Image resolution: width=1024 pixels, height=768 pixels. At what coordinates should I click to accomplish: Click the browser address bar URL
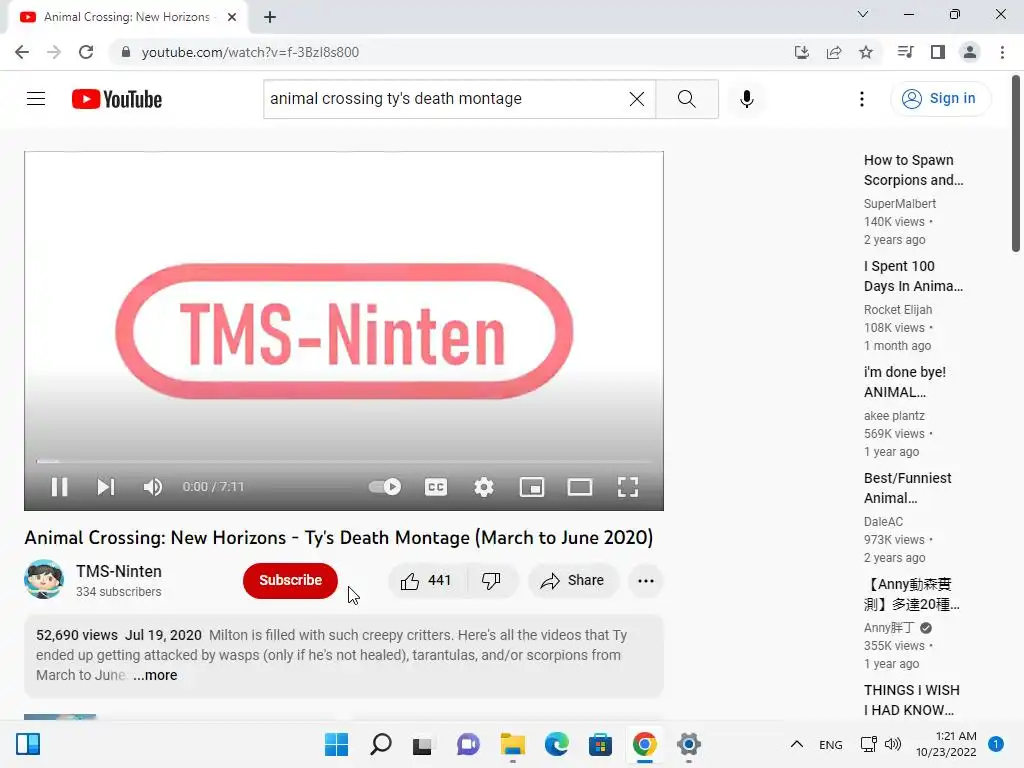250,52
